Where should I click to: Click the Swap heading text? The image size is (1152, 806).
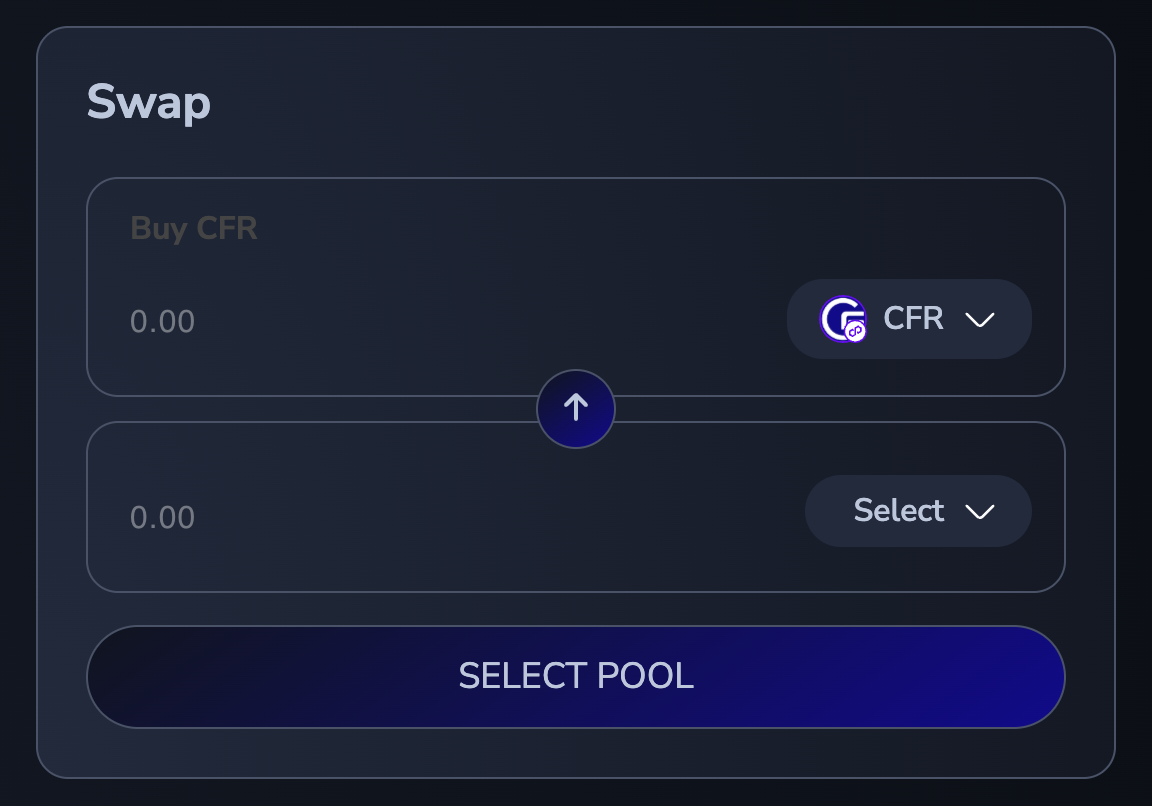point(149,102)
